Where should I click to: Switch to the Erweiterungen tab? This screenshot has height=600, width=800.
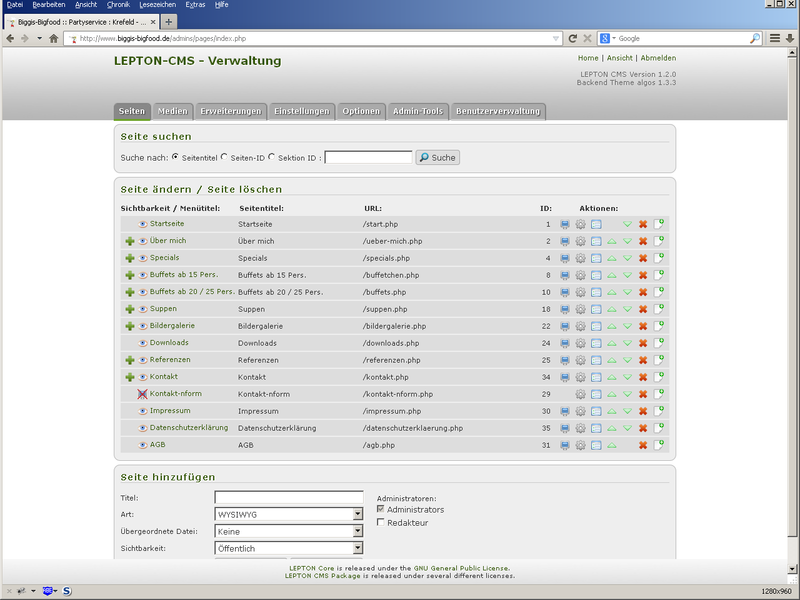pos(231,111)
